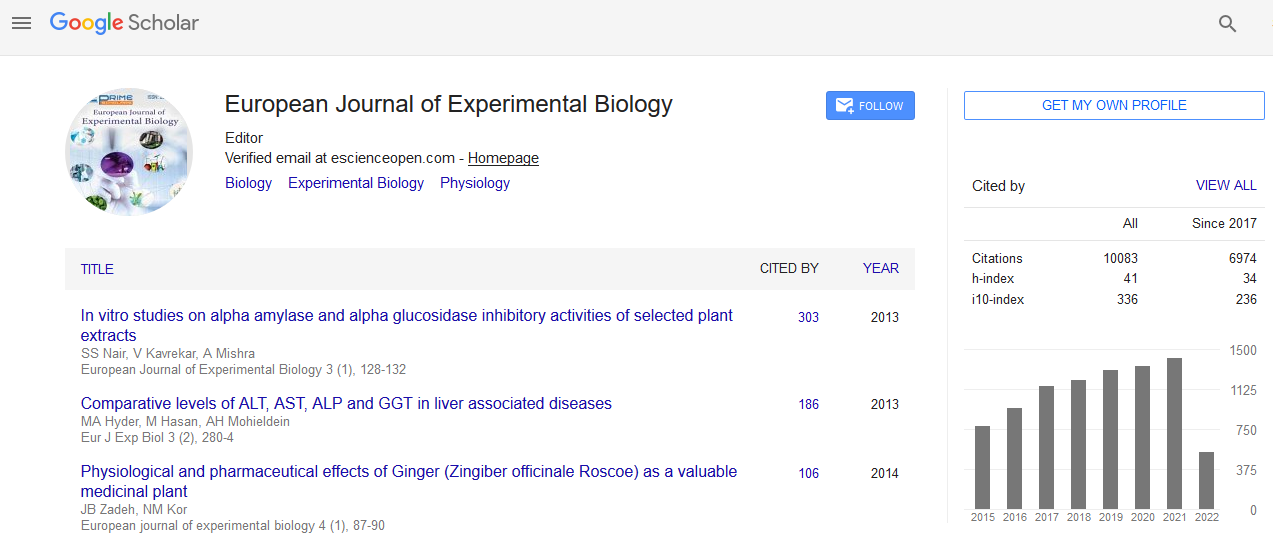Sort articles by Title column header
The width and height of the screenshot is (1273, 541).
coord(97,269)
